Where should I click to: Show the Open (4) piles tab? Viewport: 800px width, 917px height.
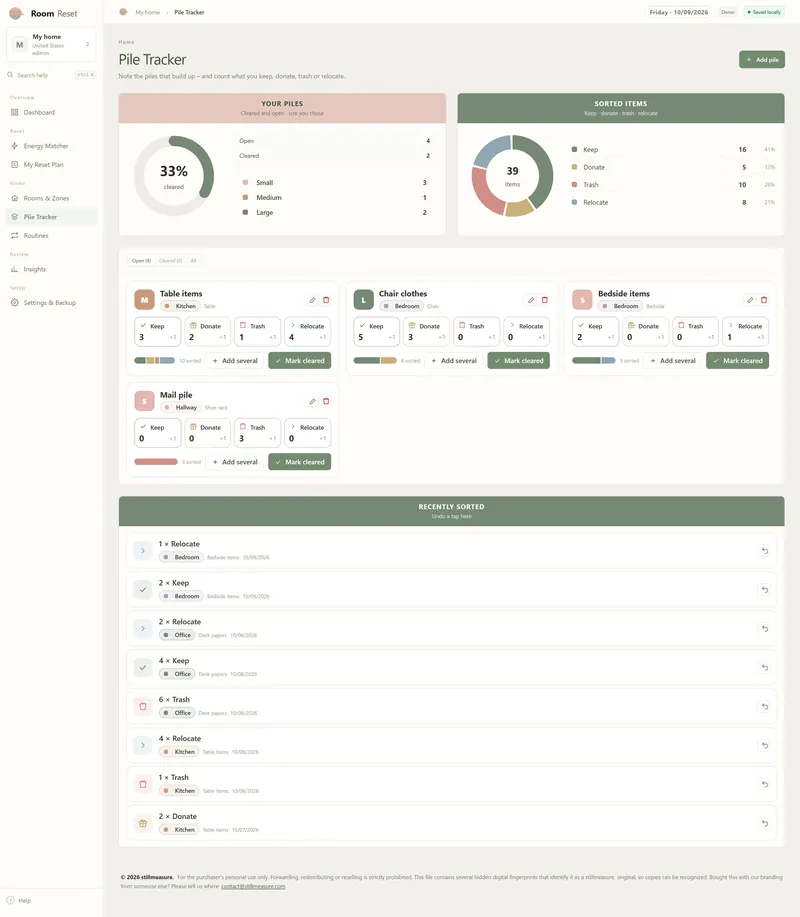[x=142, y=261]
